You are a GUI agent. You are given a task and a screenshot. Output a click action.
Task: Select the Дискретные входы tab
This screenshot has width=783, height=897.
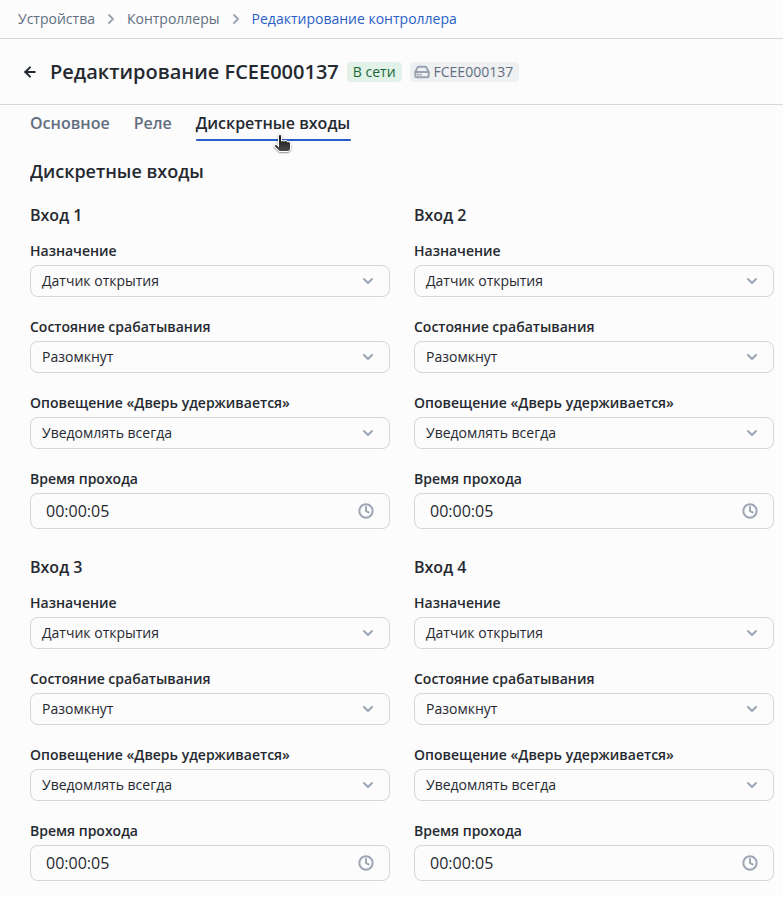[273, 124]
